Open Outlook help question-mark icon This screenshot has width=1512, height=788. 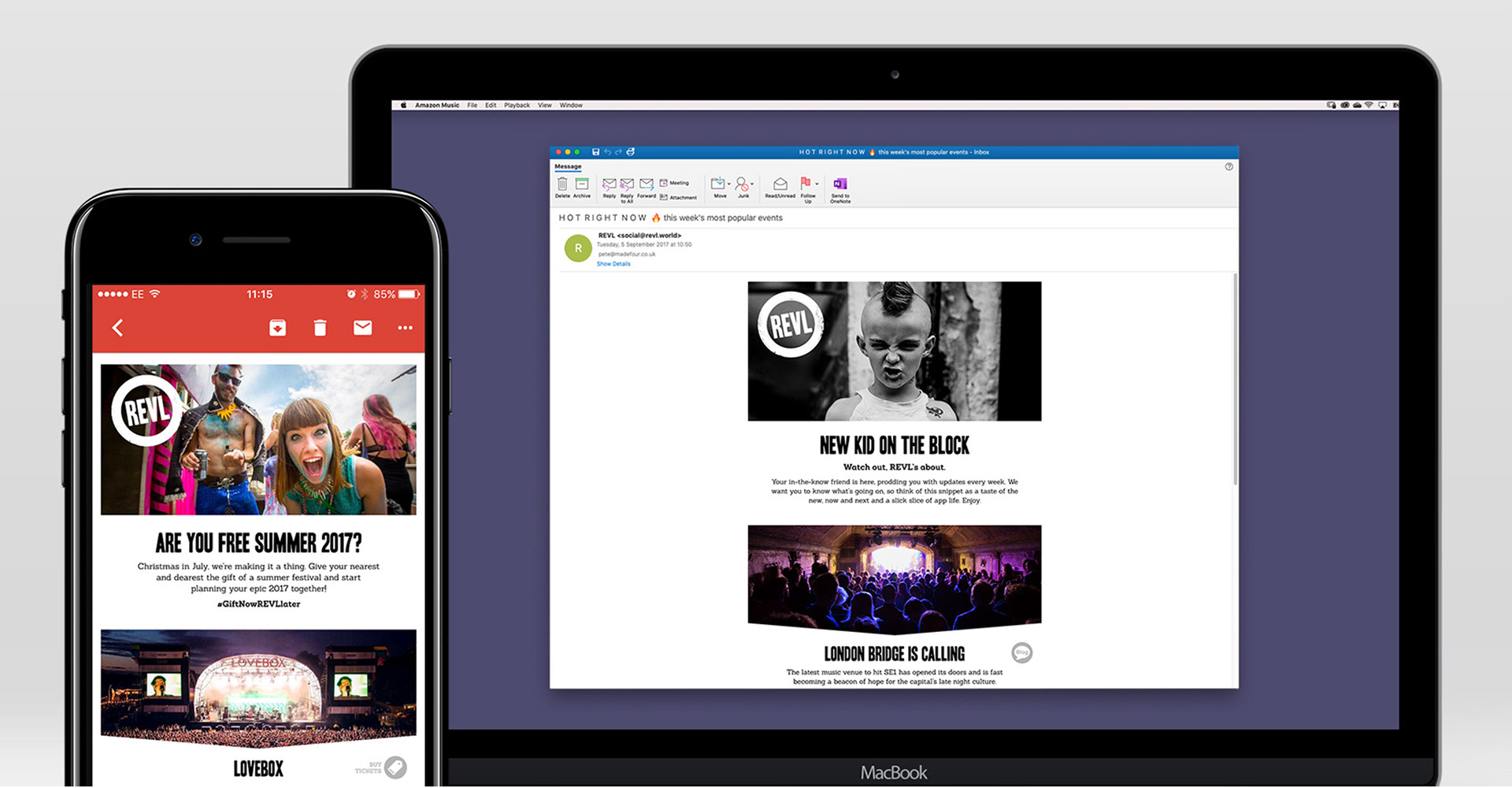pos(1228,166)
